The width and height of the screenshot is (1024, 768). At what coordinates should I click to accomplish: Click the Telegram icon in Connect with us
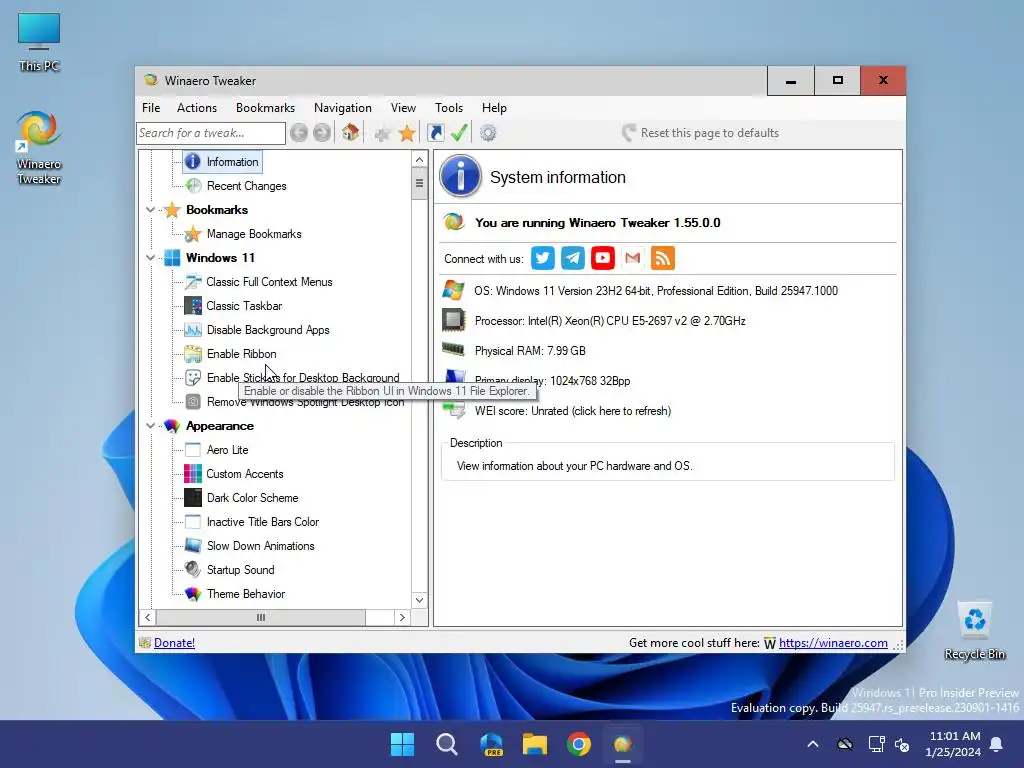point(573,258)
